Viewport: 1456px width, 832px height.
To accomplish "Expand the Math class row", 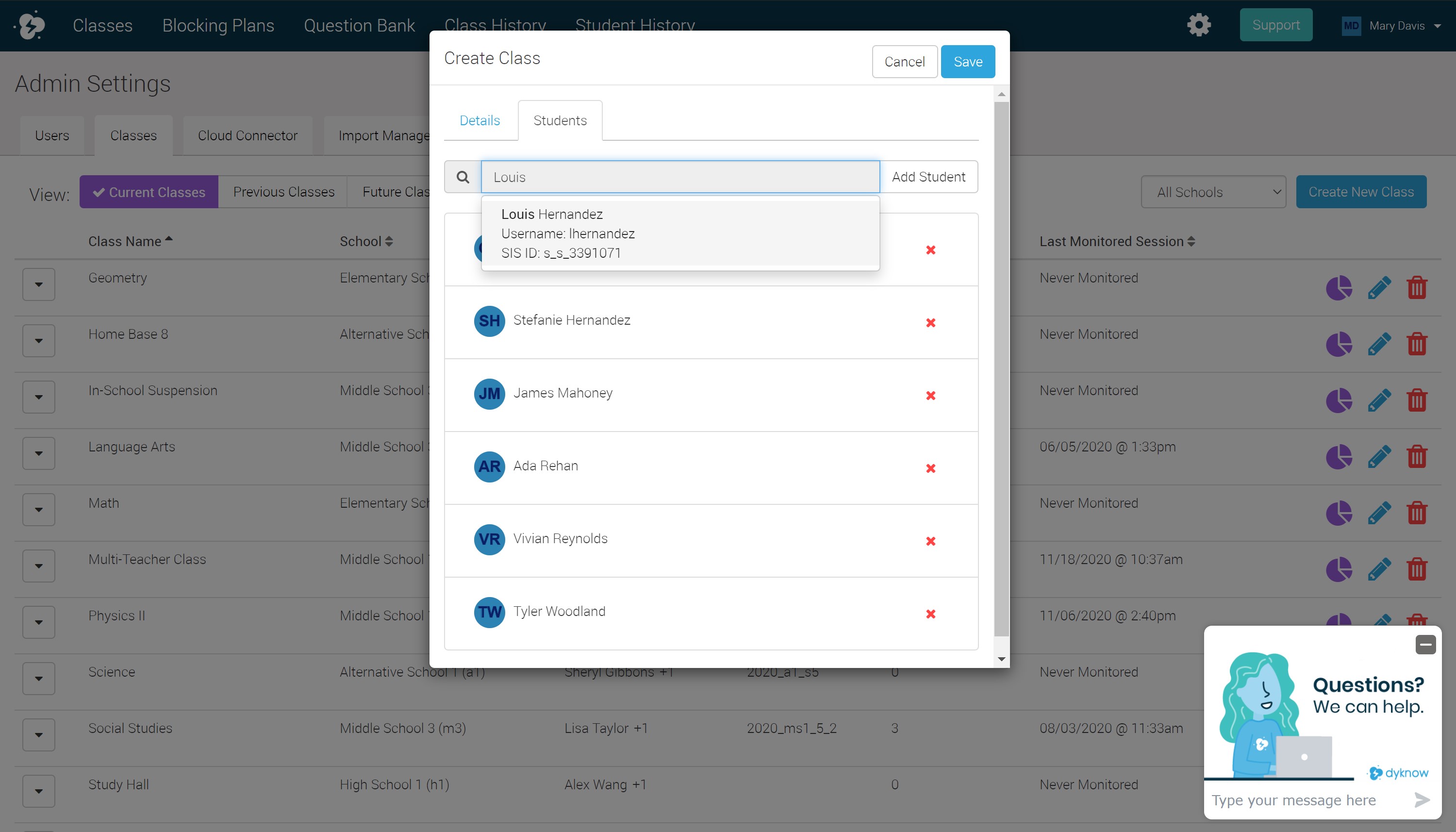I will tap(38, 509).
